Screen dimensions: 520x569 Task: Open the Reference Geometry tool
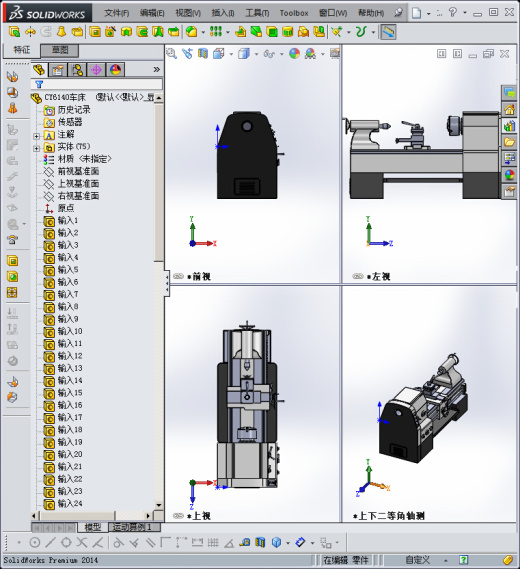point(337,32)
